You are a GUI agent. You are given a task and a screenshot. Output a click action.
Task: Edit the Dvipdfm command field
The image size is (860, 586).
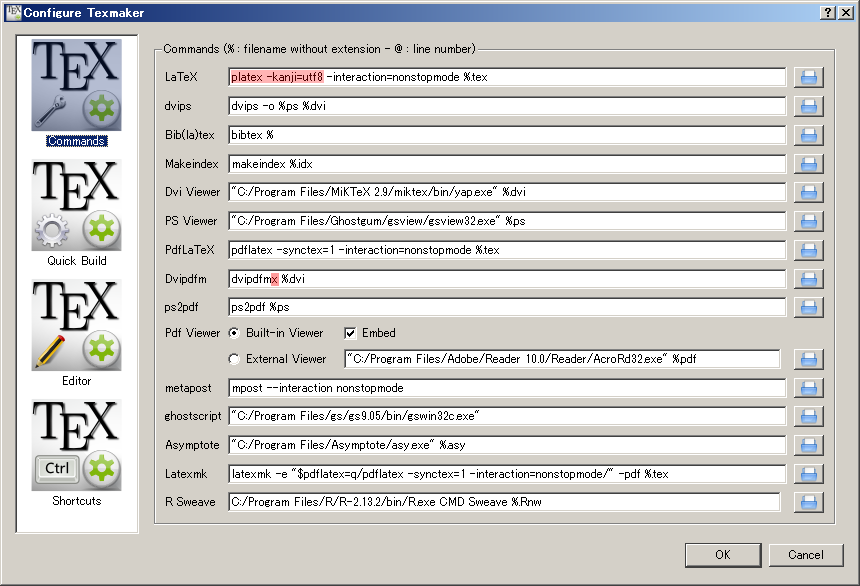coord(507,279)
